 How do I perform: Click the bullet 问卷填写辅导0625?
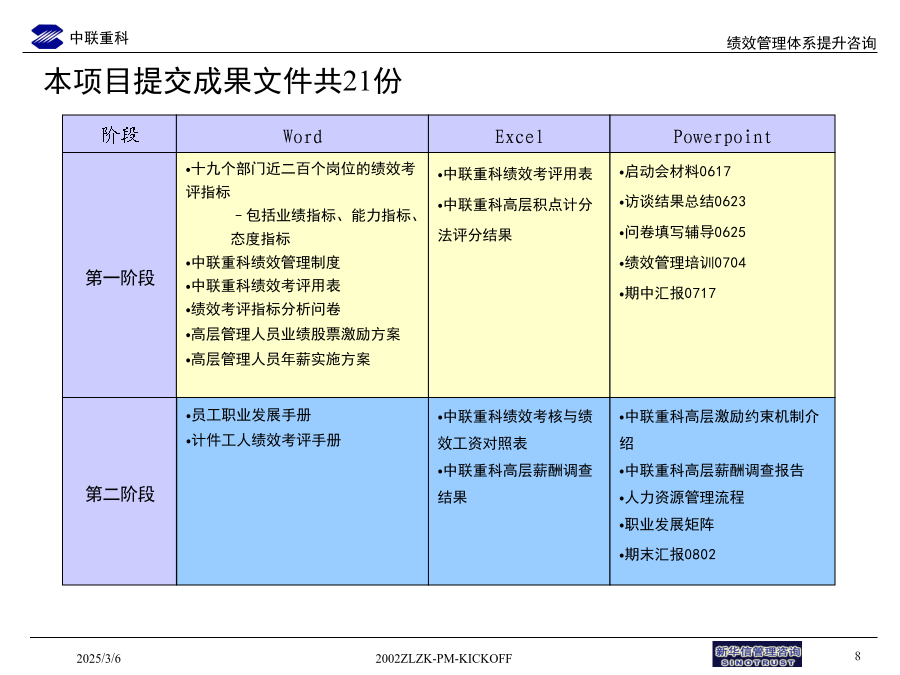(682, 232)
